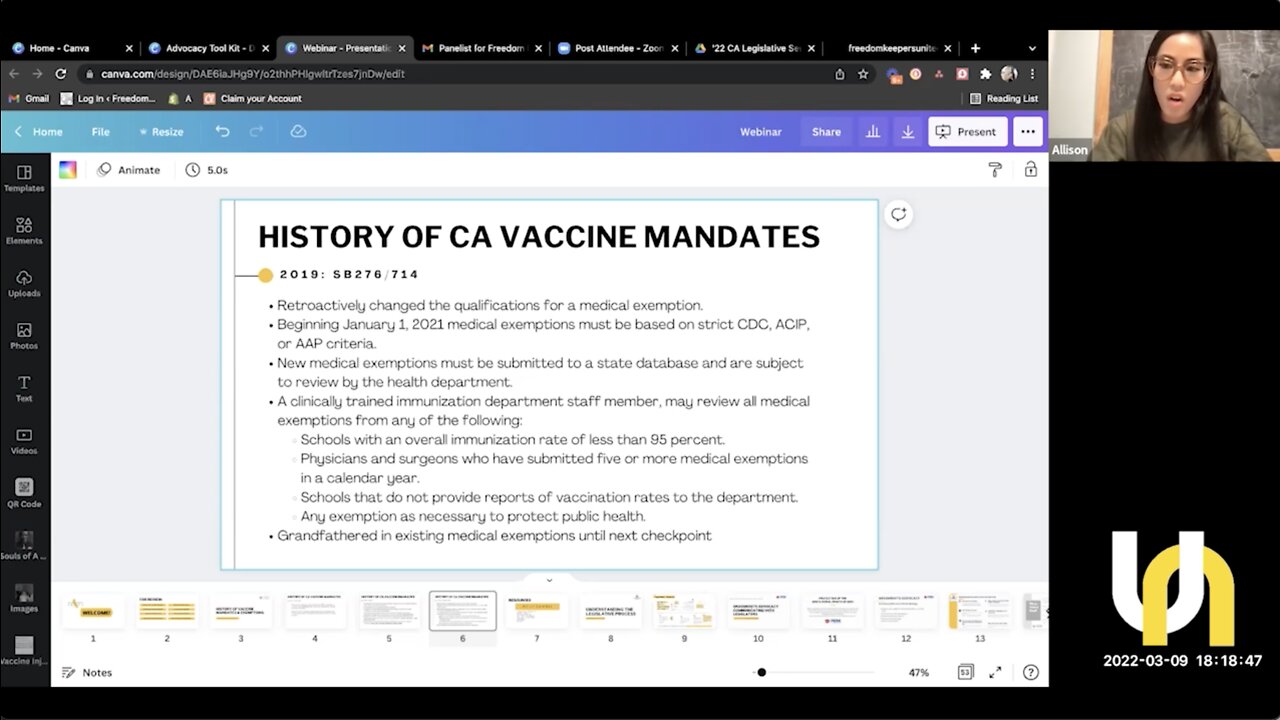Image resolution: width=1280 pixels, height=720 pixels.
Task: Open the three-dot more options menu
Action: 1028,131
